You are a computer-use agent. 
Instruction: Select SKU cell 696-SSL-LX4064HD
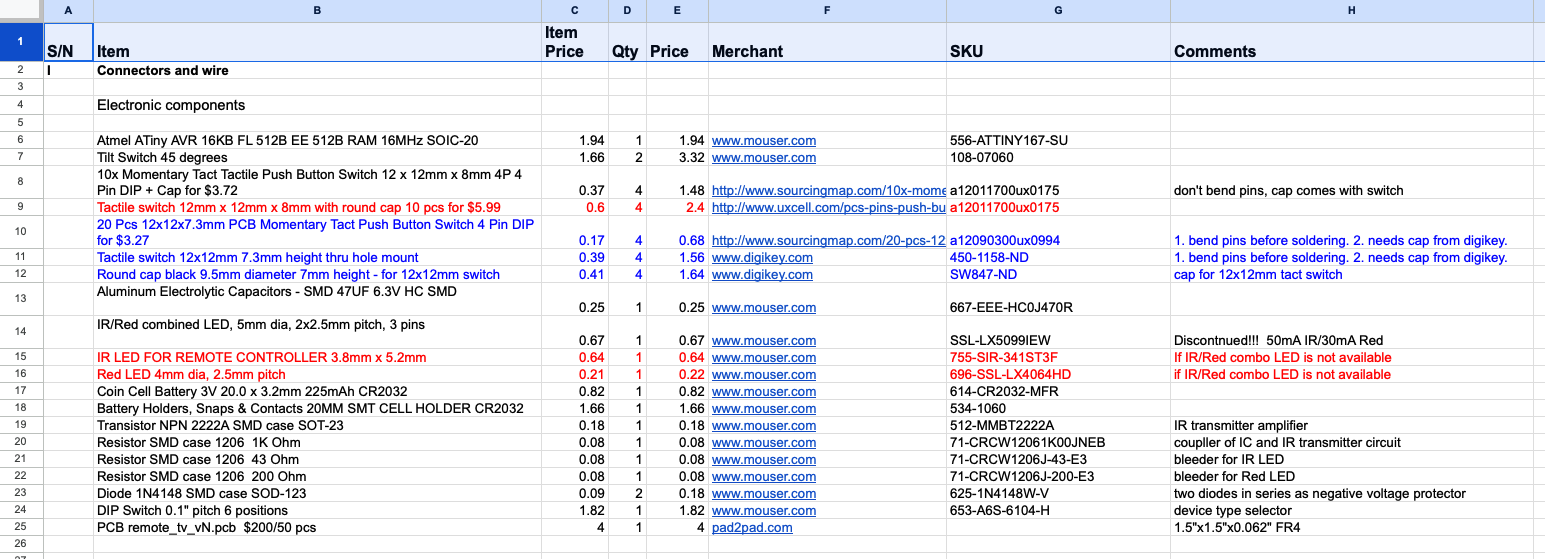pos(1058,375)
